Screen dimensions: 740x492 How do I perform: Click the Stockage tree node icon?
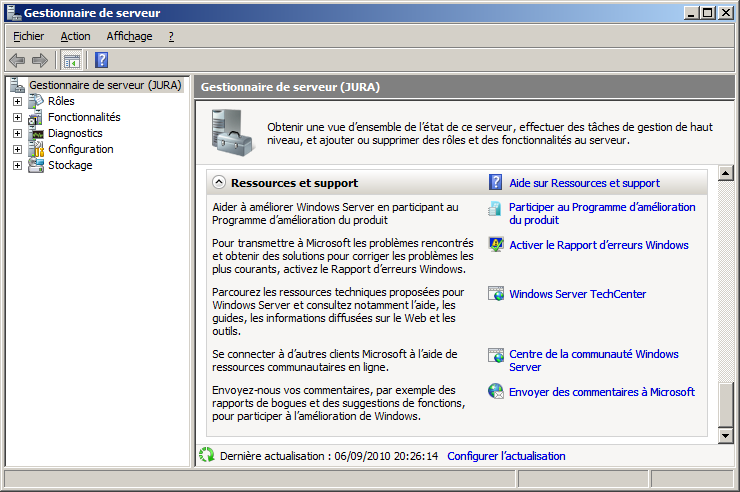point(36,165)
